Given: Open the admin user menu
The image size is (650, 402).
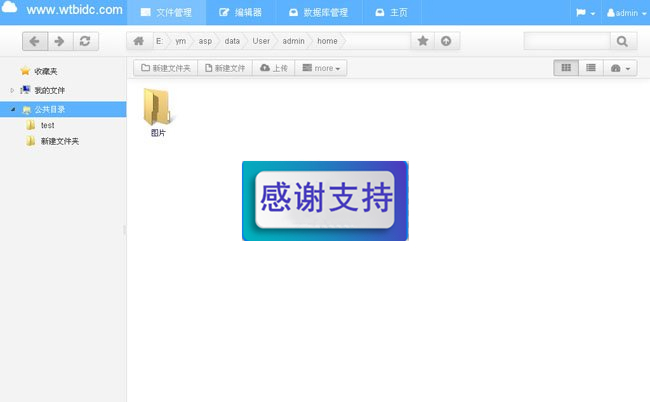Looking at the screenshot, I should click(626, 13).
